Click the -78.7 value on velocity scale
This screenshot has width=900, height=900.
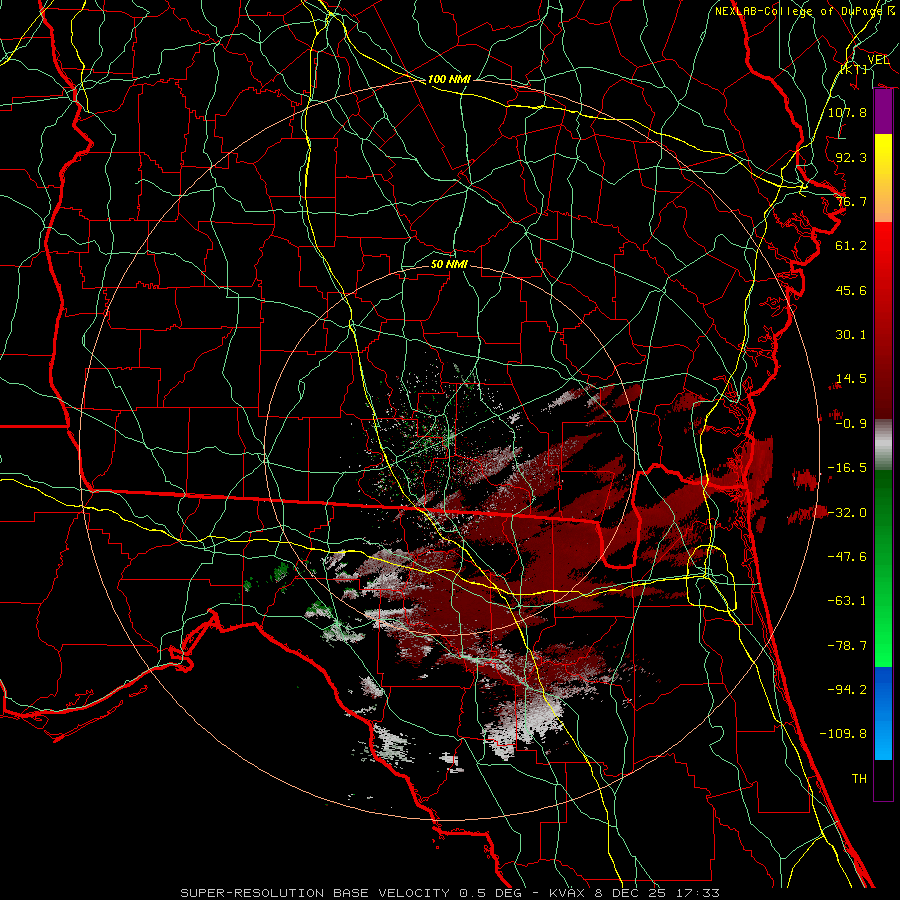(847, 646)
